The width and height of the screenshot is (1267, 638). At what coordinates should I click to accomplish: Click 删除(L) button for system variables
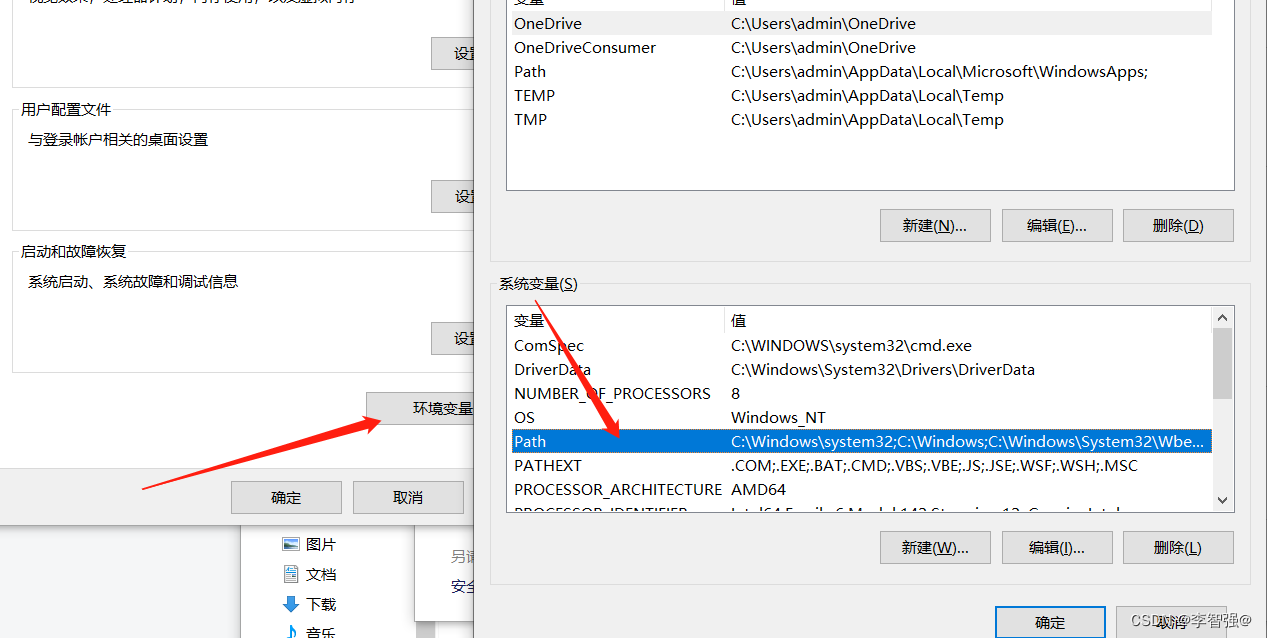pyautogui.click(x=1178, y=548)
